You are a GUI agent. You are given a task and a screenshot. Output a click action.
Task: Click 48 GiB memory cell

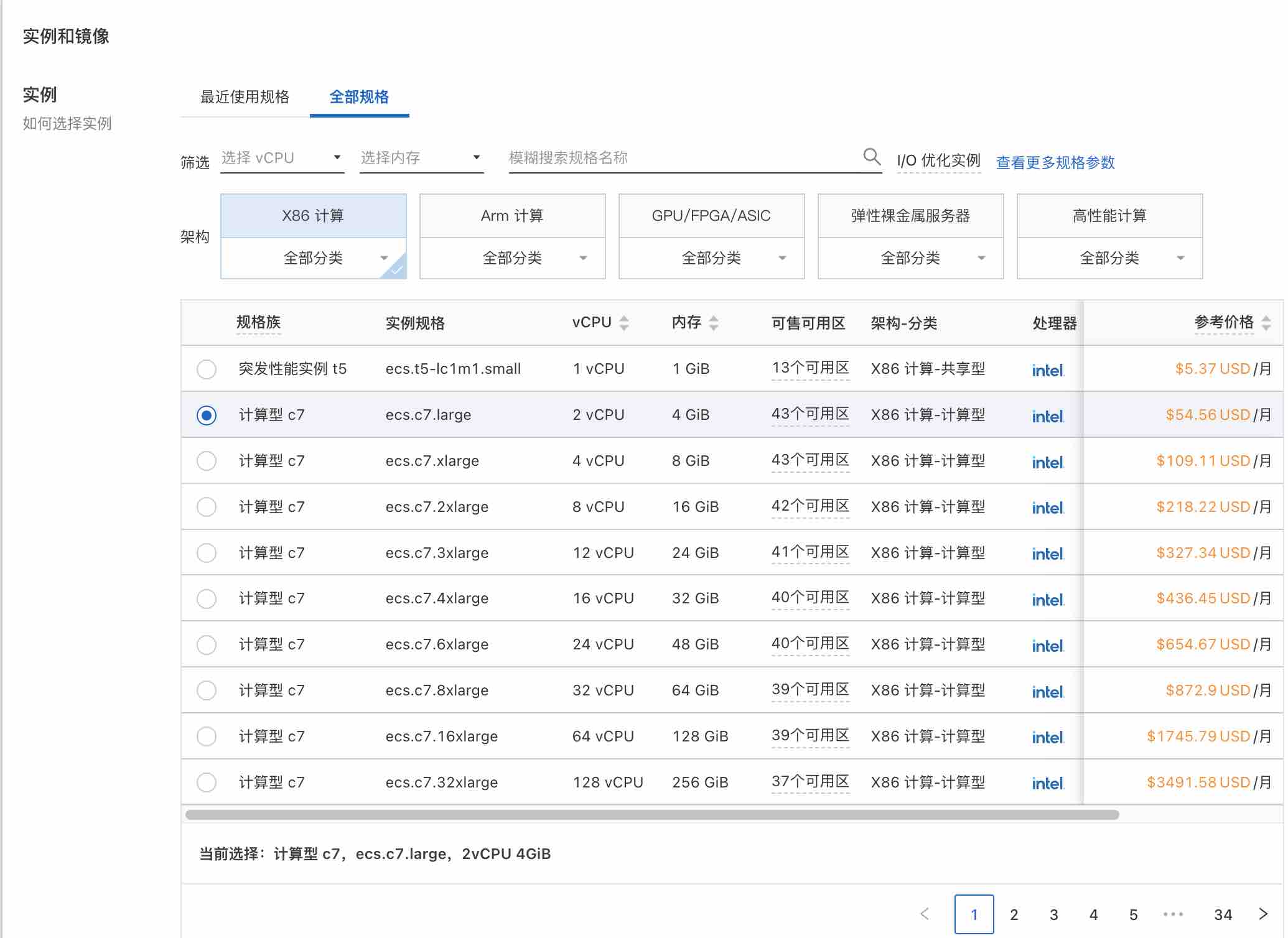tap(696, 644)
